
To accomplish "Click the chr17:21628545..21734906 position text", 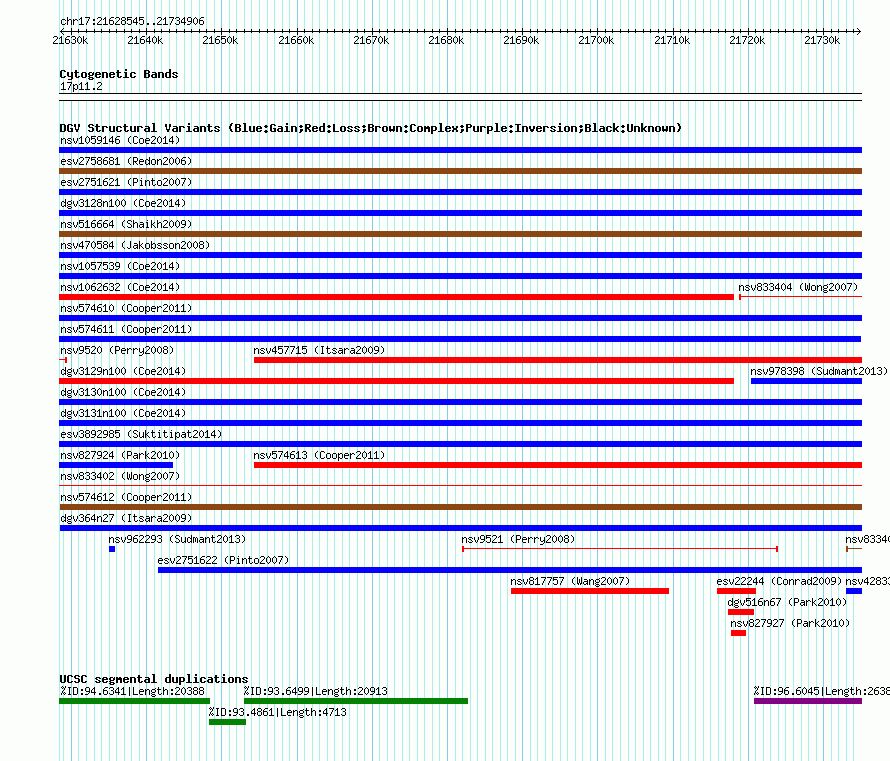I will (132, 21).
